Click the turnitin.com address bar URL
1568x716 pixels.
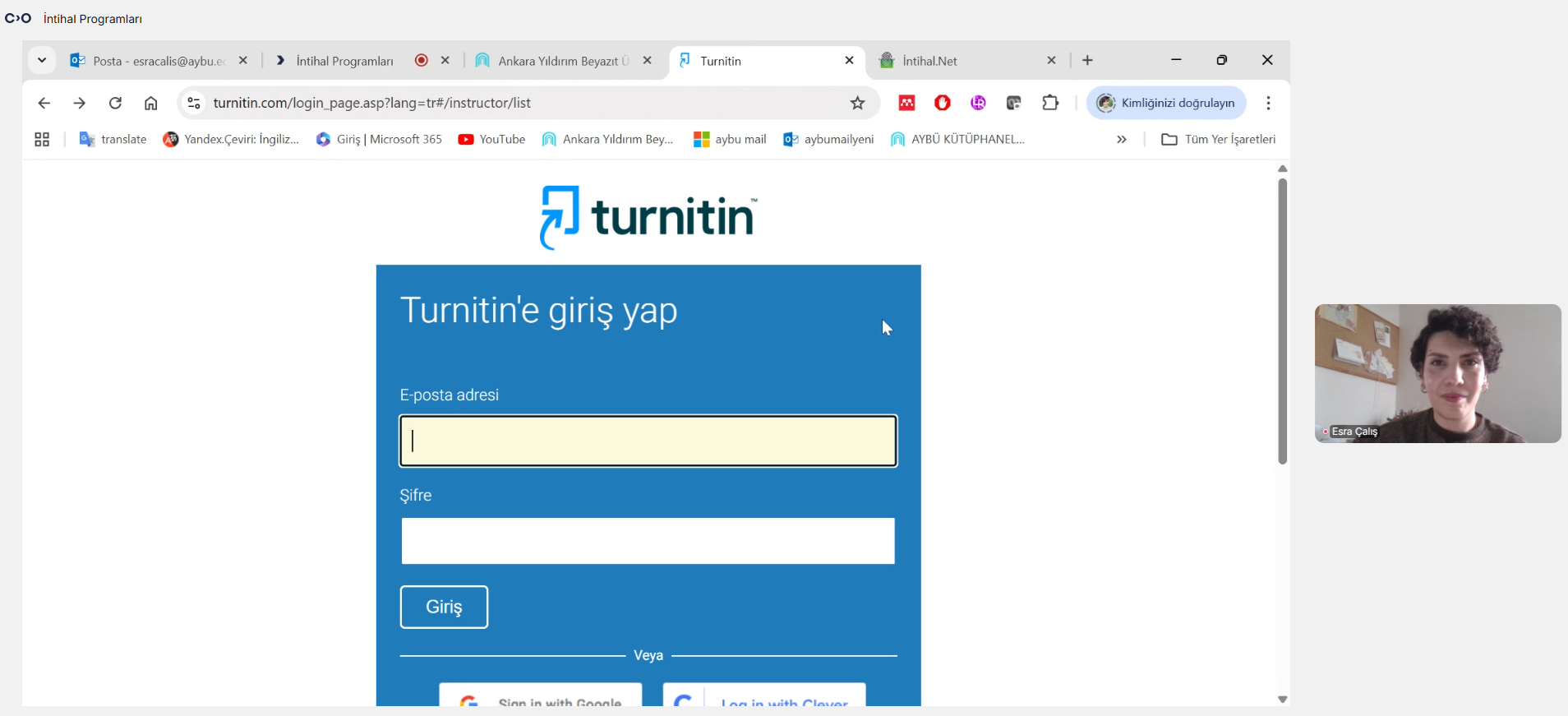[372, 103]
